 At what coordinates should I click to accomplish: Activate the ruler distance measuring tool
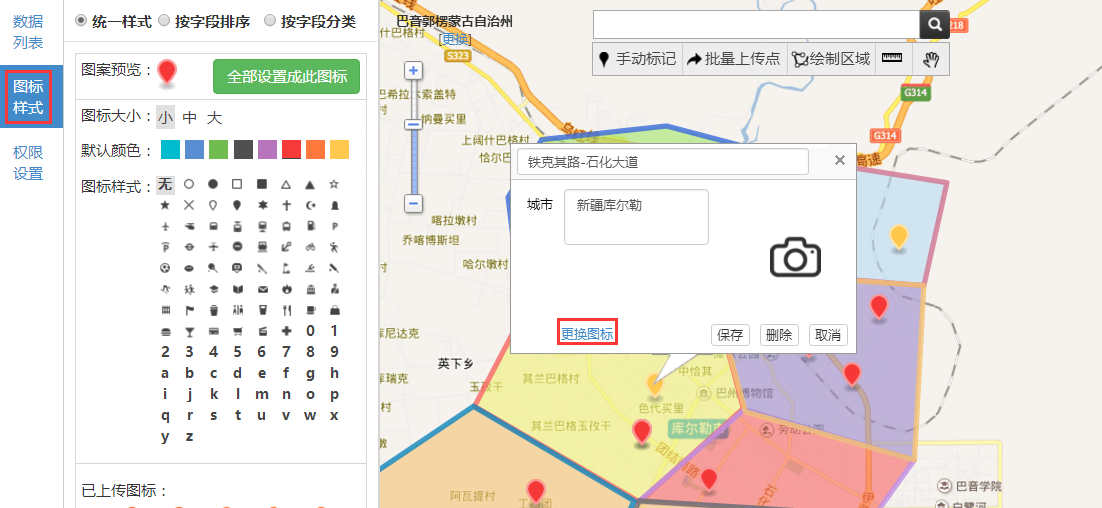(x=891, y=58)
